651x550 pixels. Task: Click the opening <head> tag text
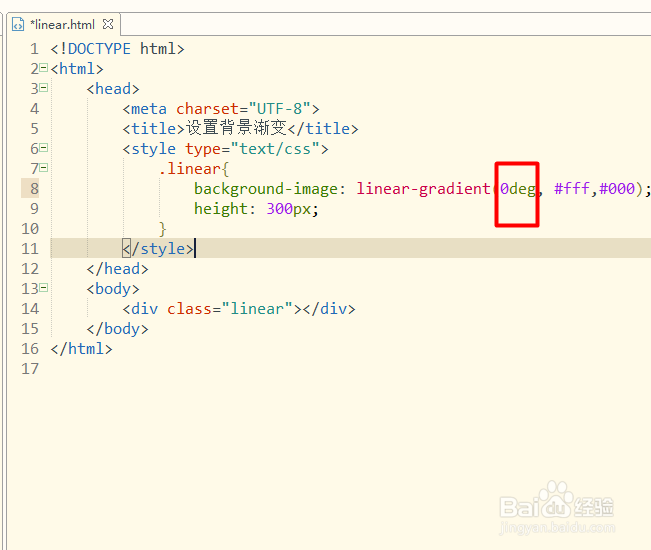(113, 89)
